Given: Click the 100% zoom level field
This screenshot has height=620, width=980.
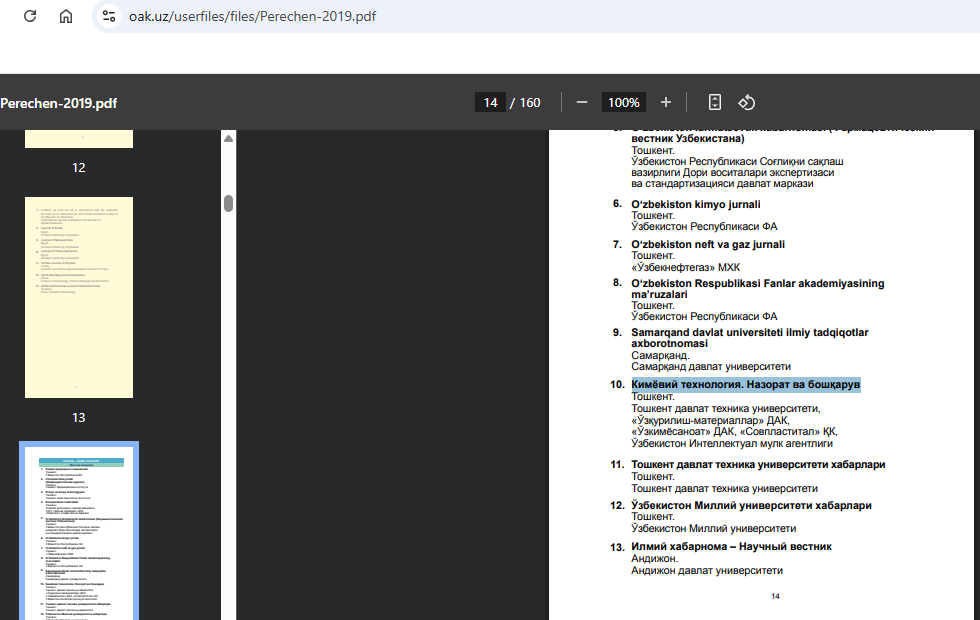Looking at the screenshot, I should pyautogui.click(x=624, y=102).
